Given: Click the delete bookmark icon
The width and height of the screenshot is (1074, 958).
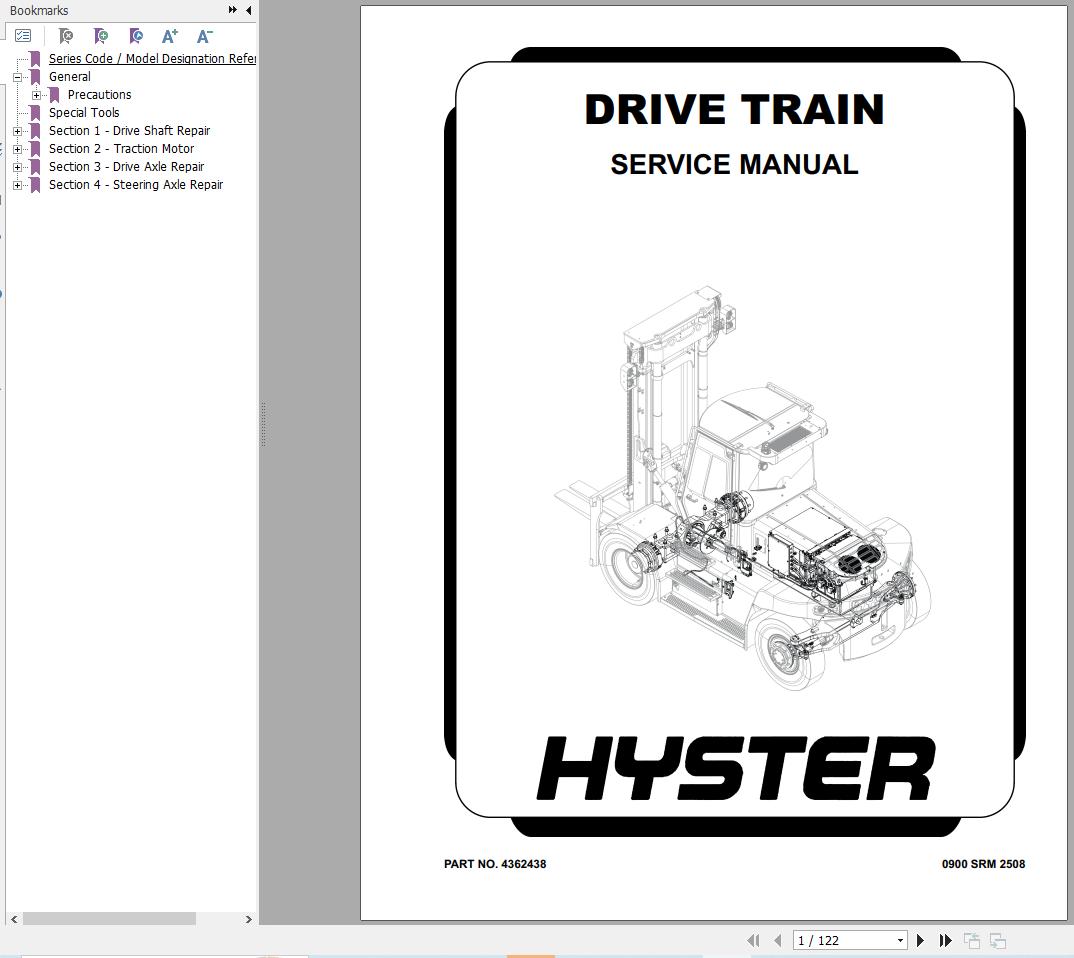Looking at the screenshot, I should pos(66,36).
